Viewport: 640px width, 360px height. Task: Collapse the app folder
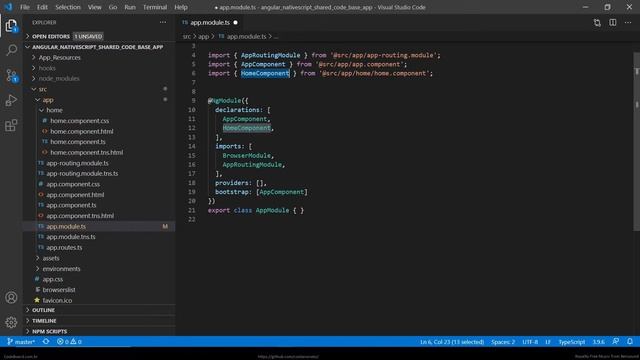click(99, 100)
